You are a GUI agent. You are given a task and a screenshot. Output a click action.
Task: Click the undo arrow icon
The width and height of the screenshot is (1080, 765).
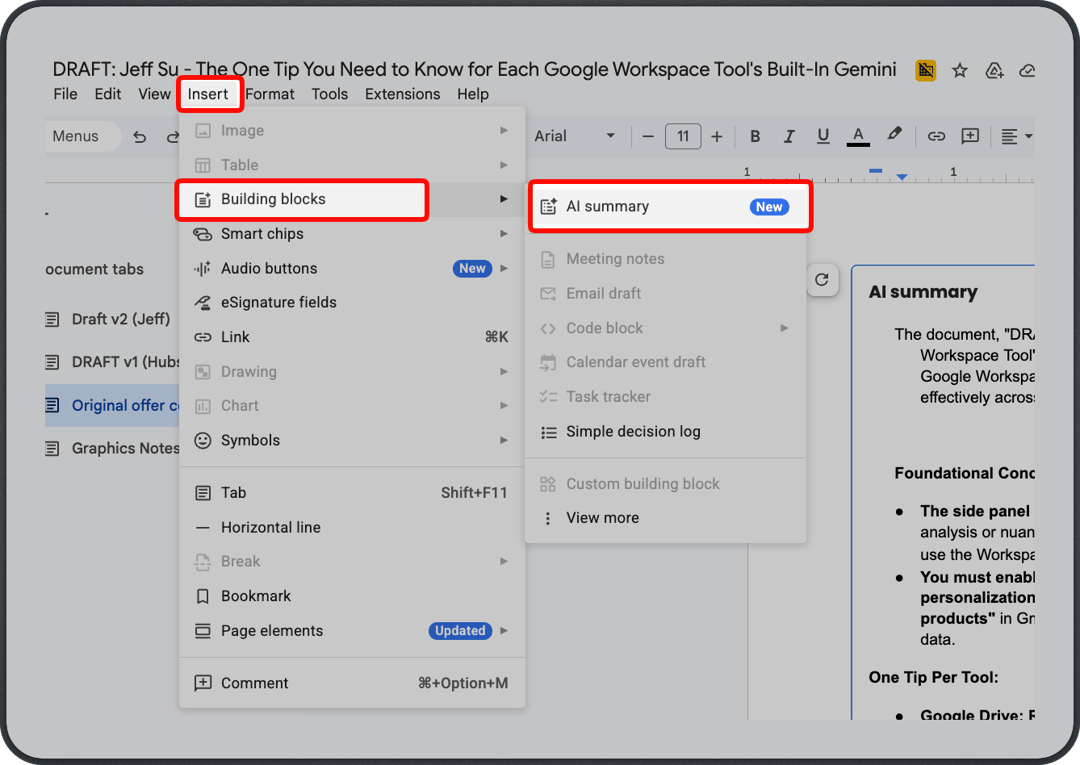140,136
